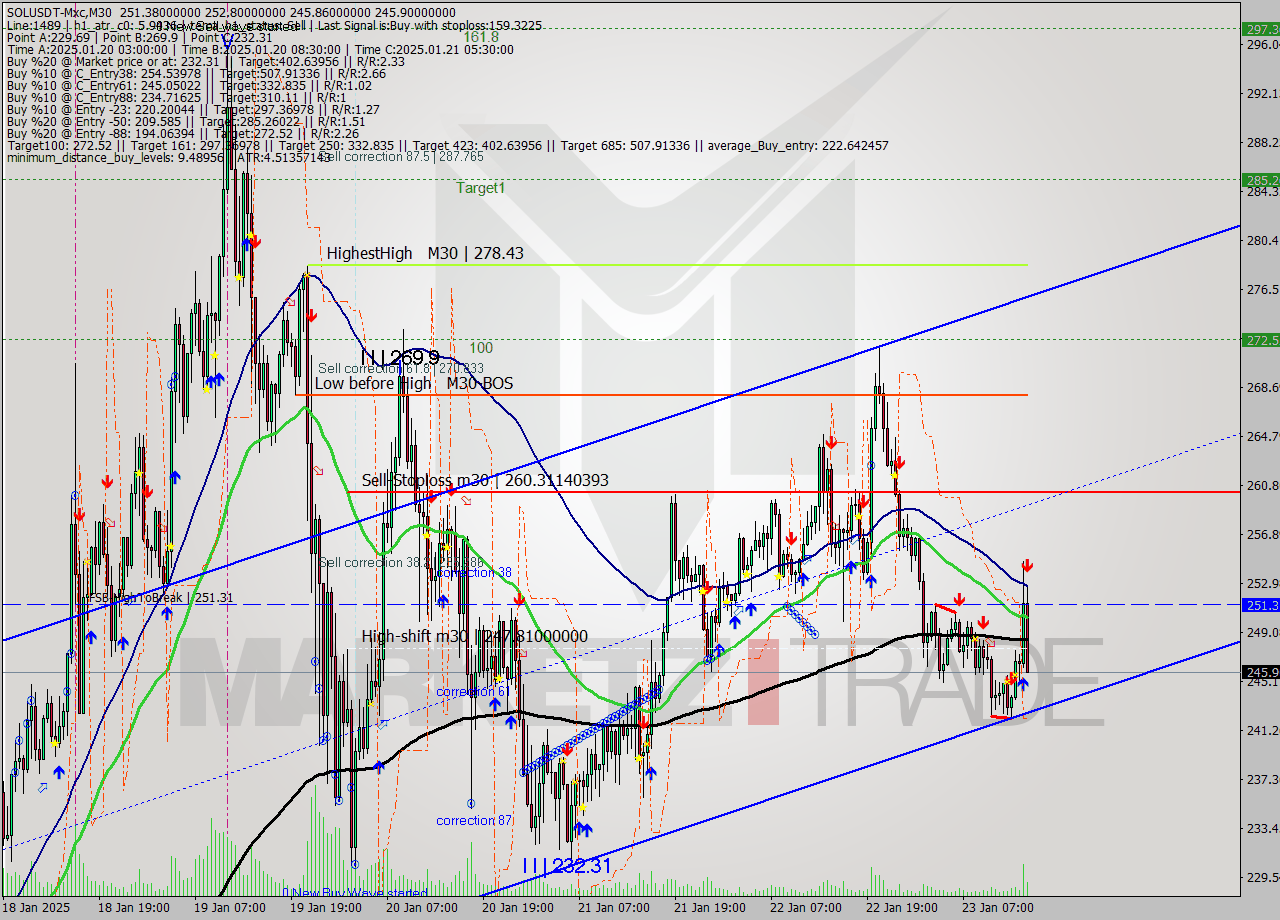Click the green 285.2 price tag
This screenshot has height=920, width=1280.
pyautogui.click(x=1260, y=180)
